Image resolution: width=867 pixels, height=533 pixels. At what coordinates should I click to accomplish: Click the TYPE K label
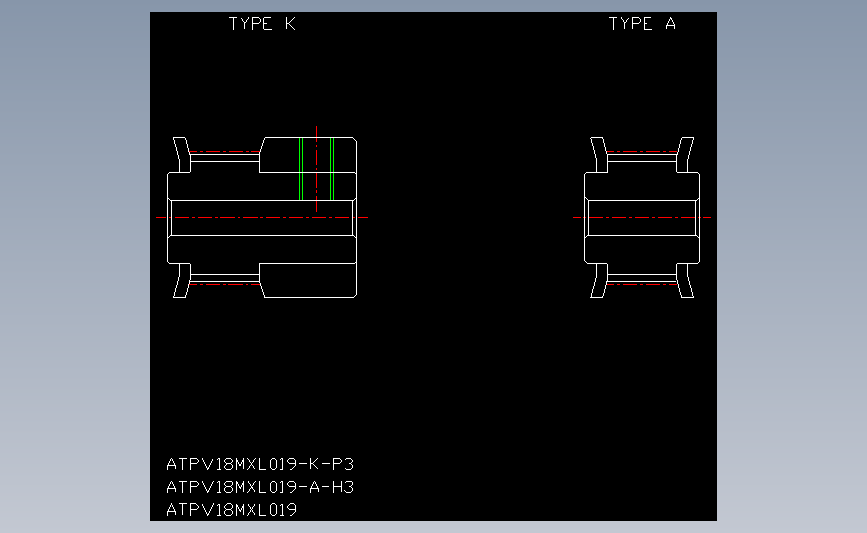(262, 24)
